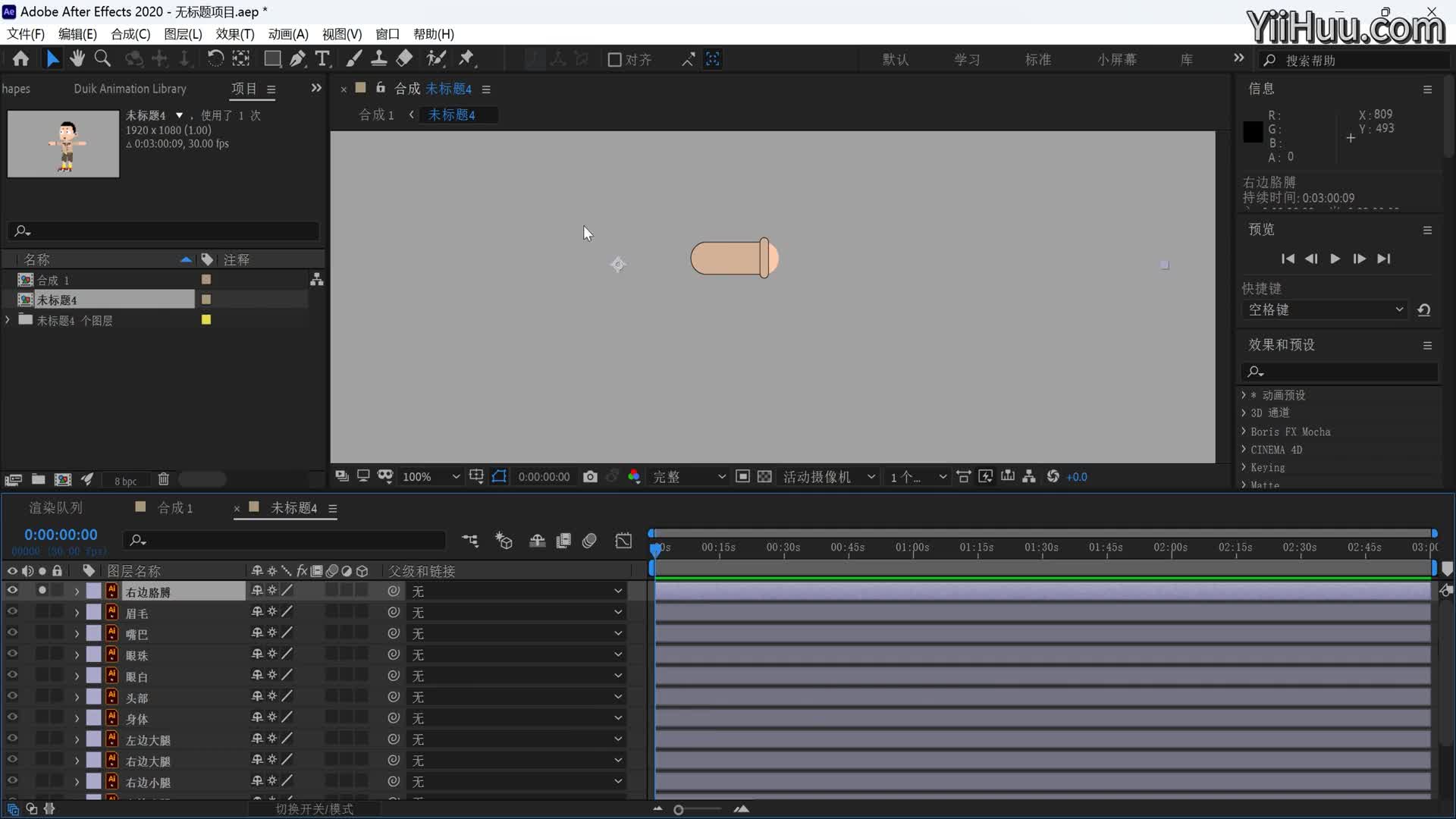
Task: Open the 100% magnification dropdown
Action: pos(431,477)
